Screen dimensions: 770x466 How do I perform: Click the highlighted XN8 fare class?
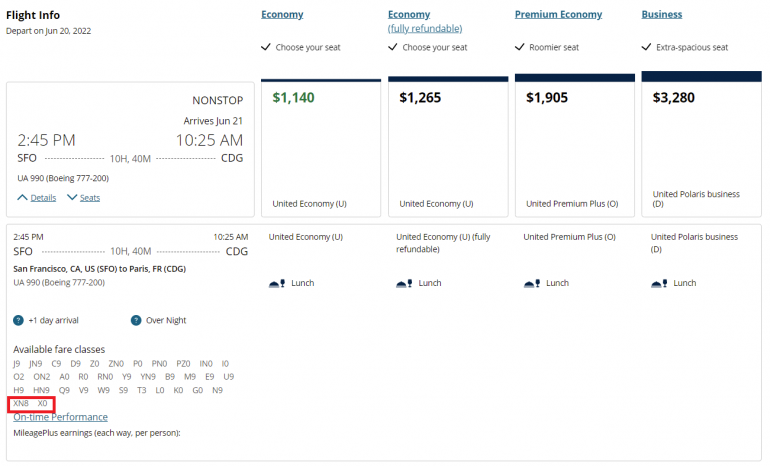pyautogui.click(x=21, y=403)
